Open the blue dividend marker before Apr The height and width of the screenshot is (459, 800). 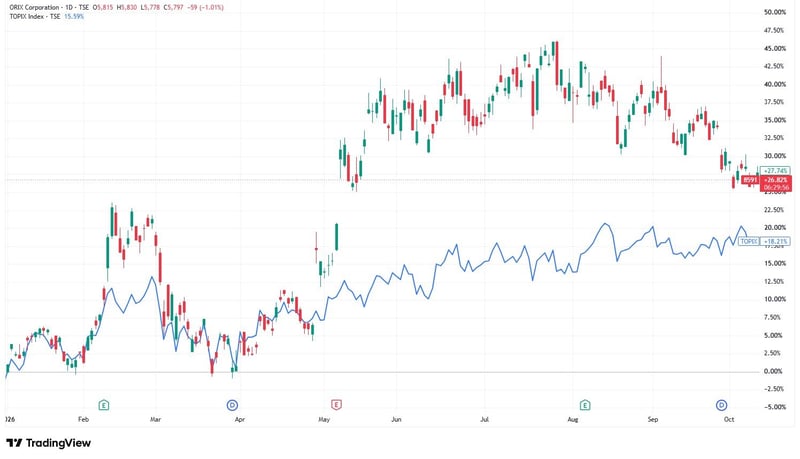pos(232,405)
